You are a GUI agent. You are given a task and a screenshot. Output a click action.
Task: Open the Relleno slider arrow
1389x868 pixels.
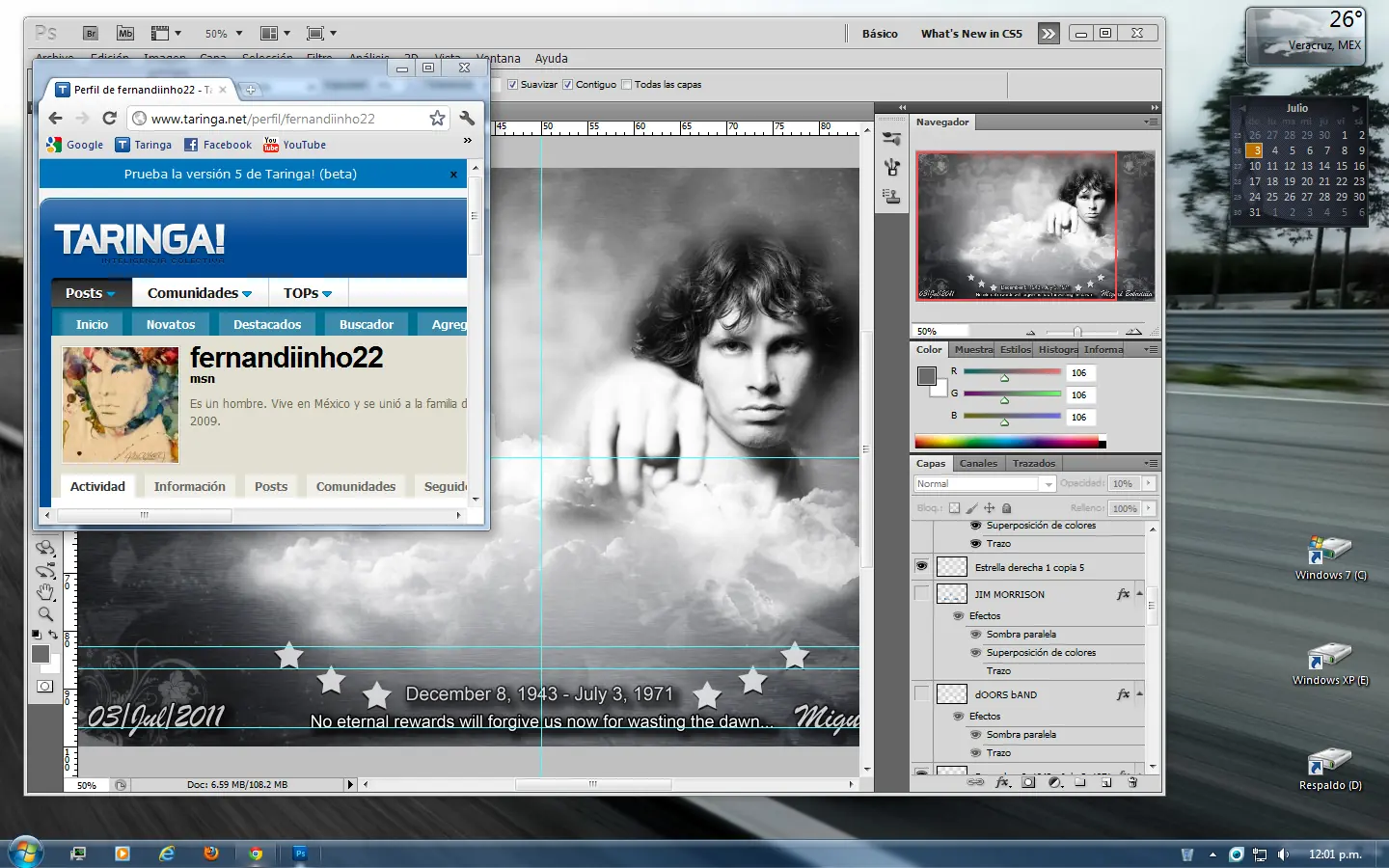(1148, 508)
